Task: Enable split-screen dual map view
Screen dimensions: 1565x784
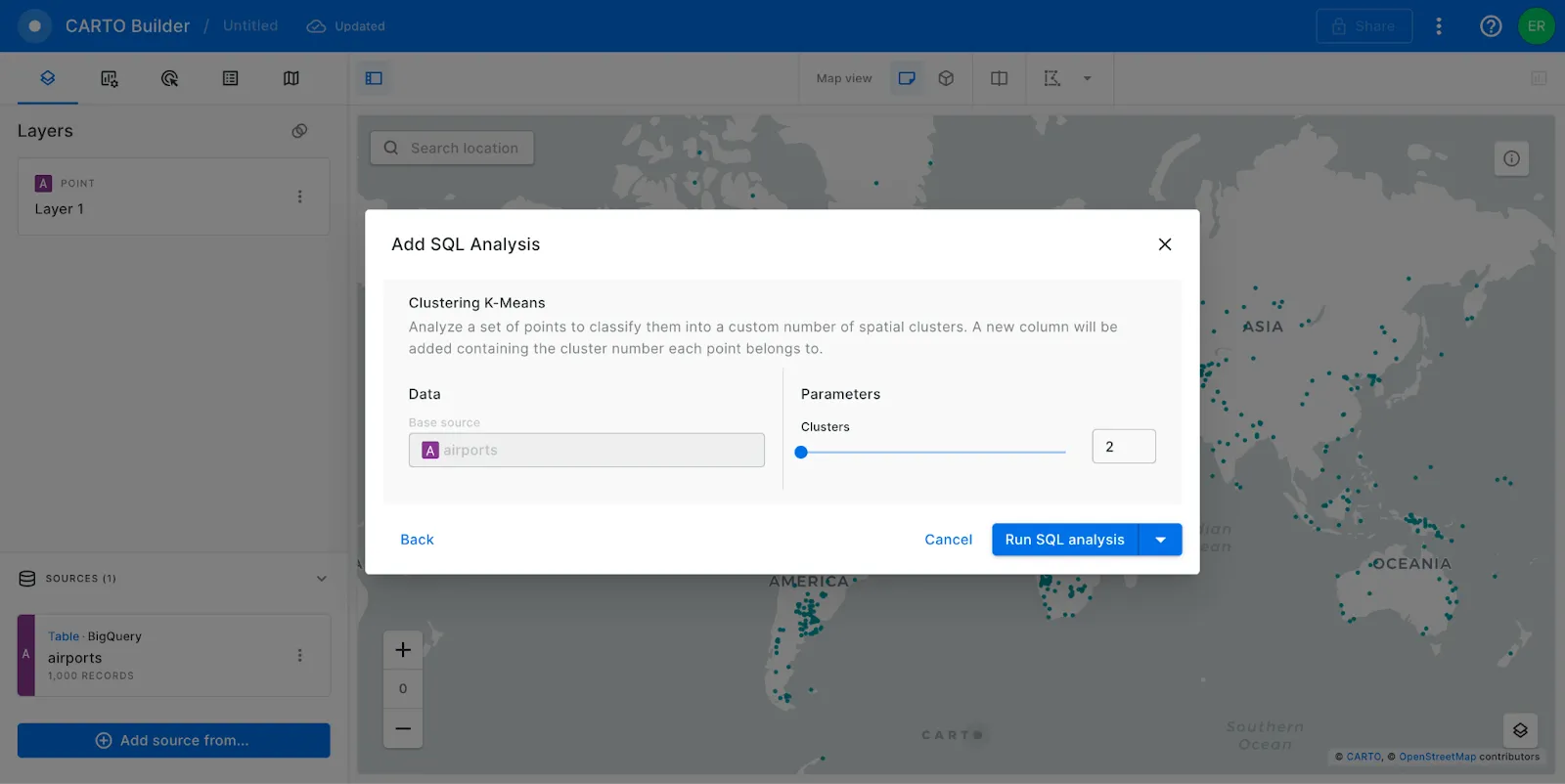Action: pyautogui.click(x=999, y=78)
